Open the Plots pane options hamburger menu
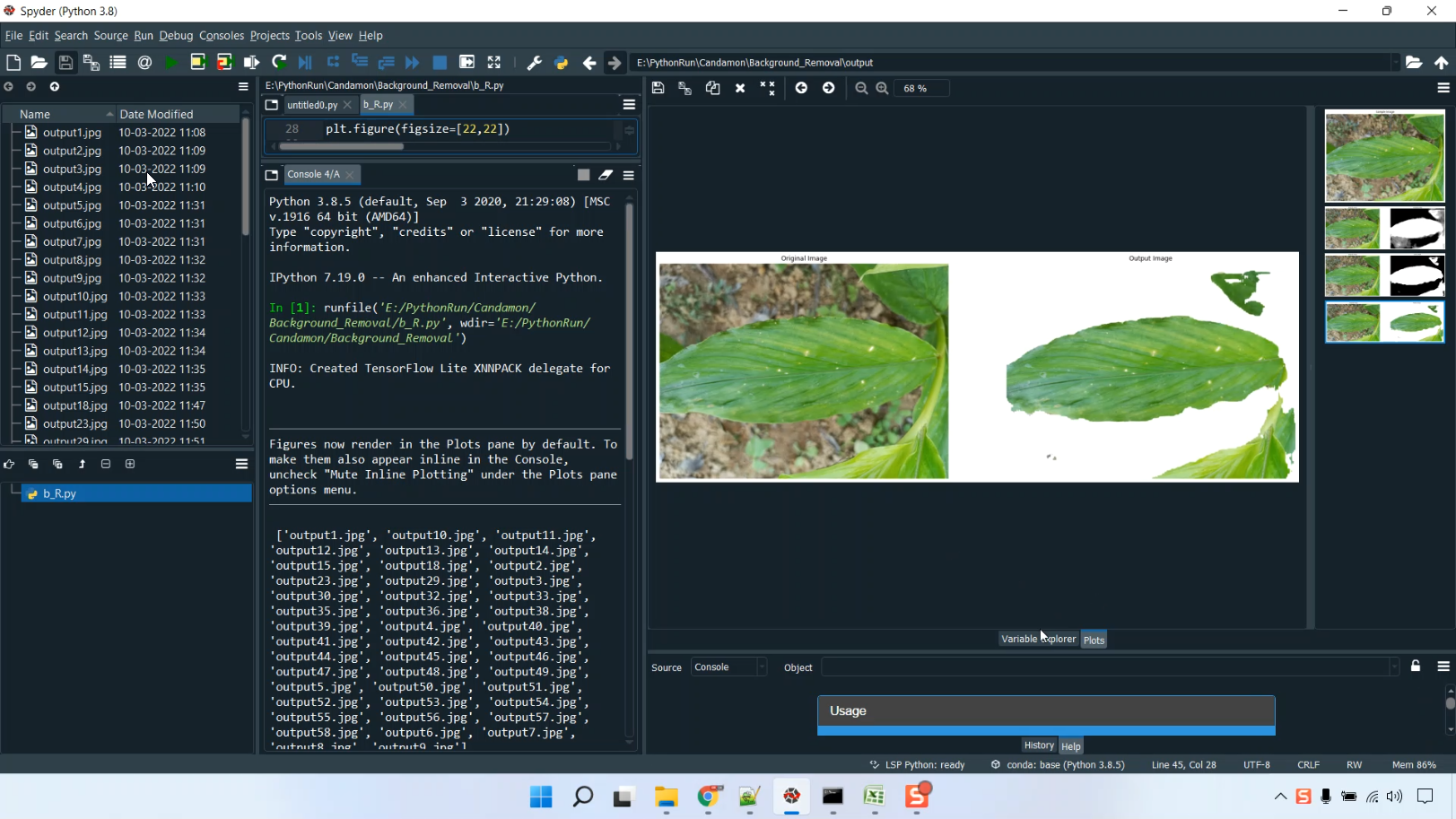1456x819 pixels. pos(1443,88)
